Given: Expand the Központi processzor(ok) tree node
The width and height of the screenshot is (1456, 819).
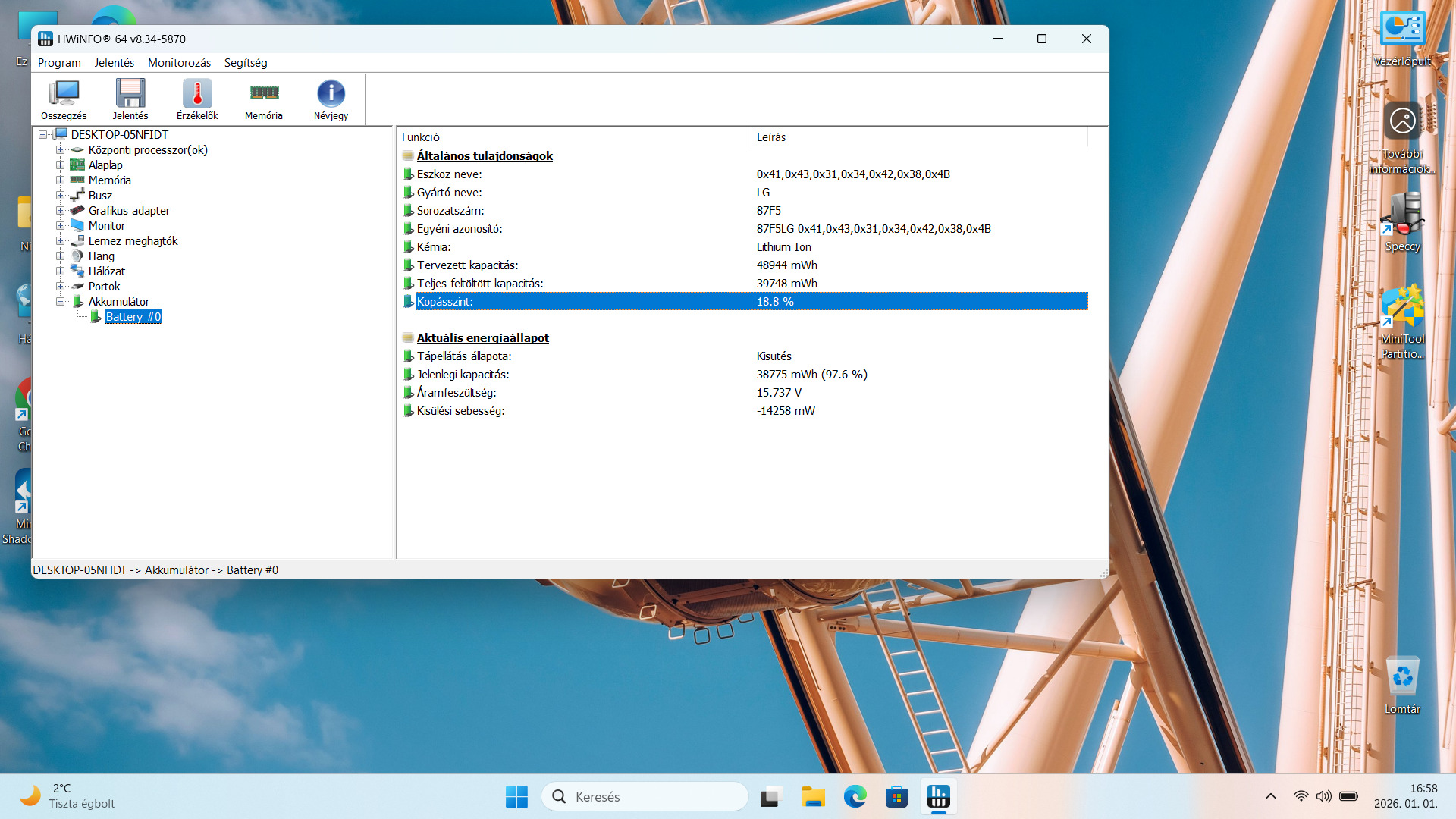Looking at the screenshot, I should pyautogui.click(x=60, y=150).
